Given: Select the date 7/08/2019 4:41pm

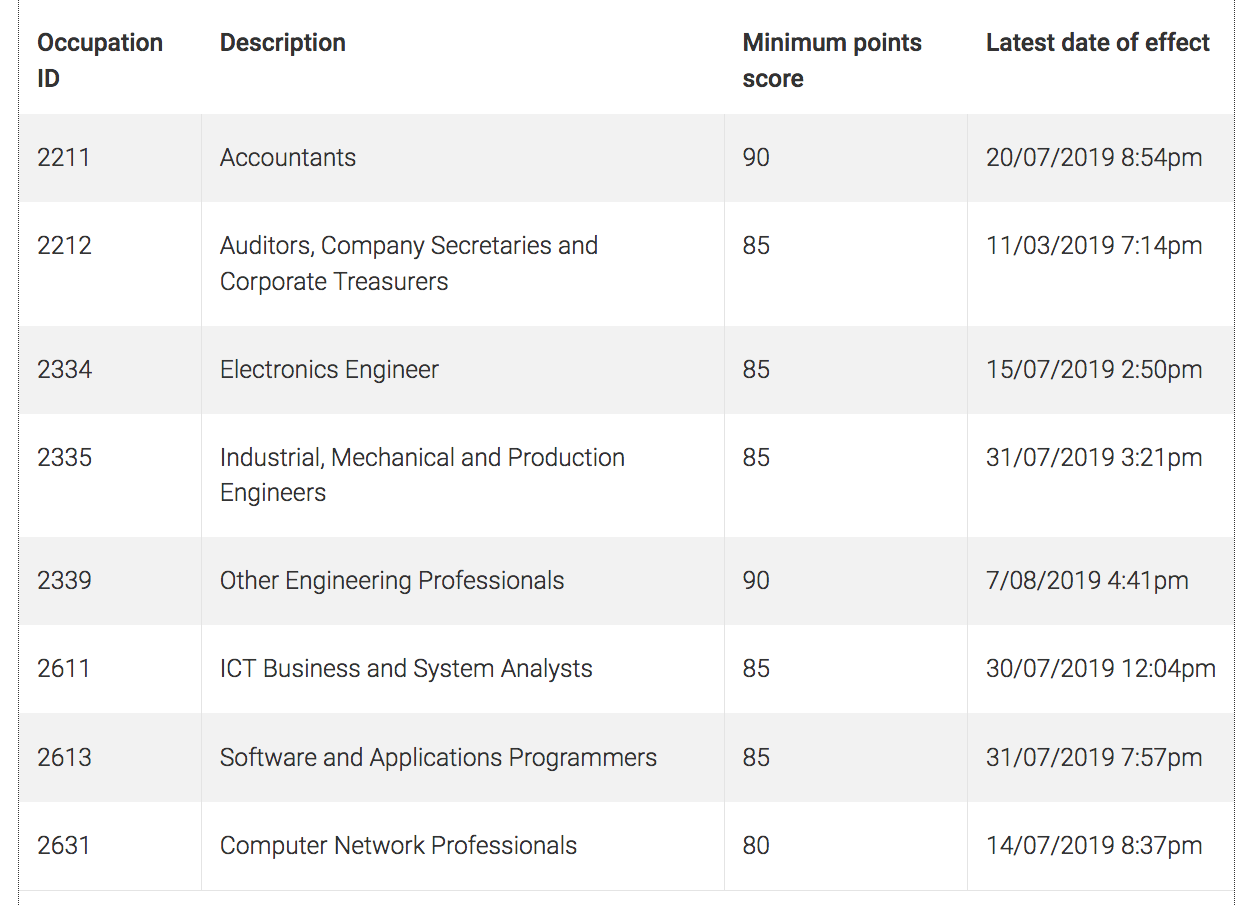Looking at the screenshot, I should click(1087, 581).
